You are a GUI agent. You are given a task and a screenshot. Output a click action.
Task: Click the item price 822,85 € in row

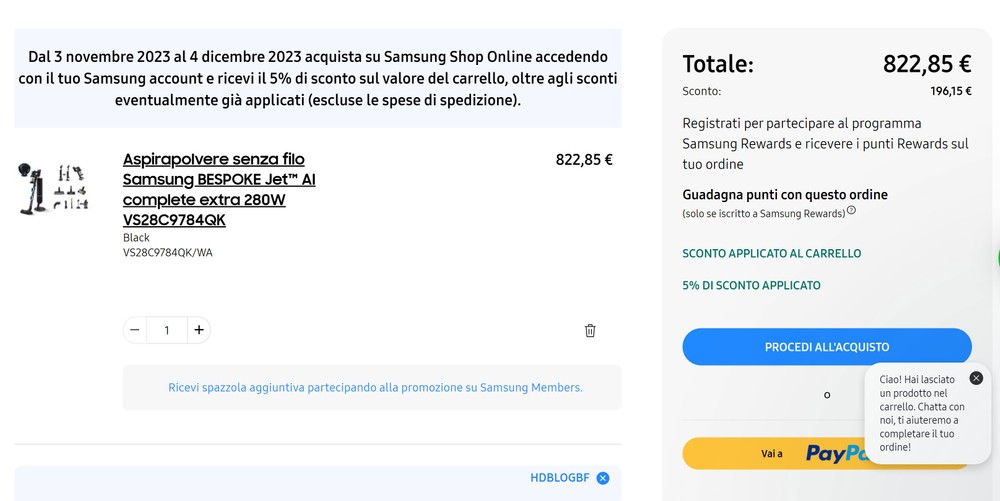coord(584,159)
